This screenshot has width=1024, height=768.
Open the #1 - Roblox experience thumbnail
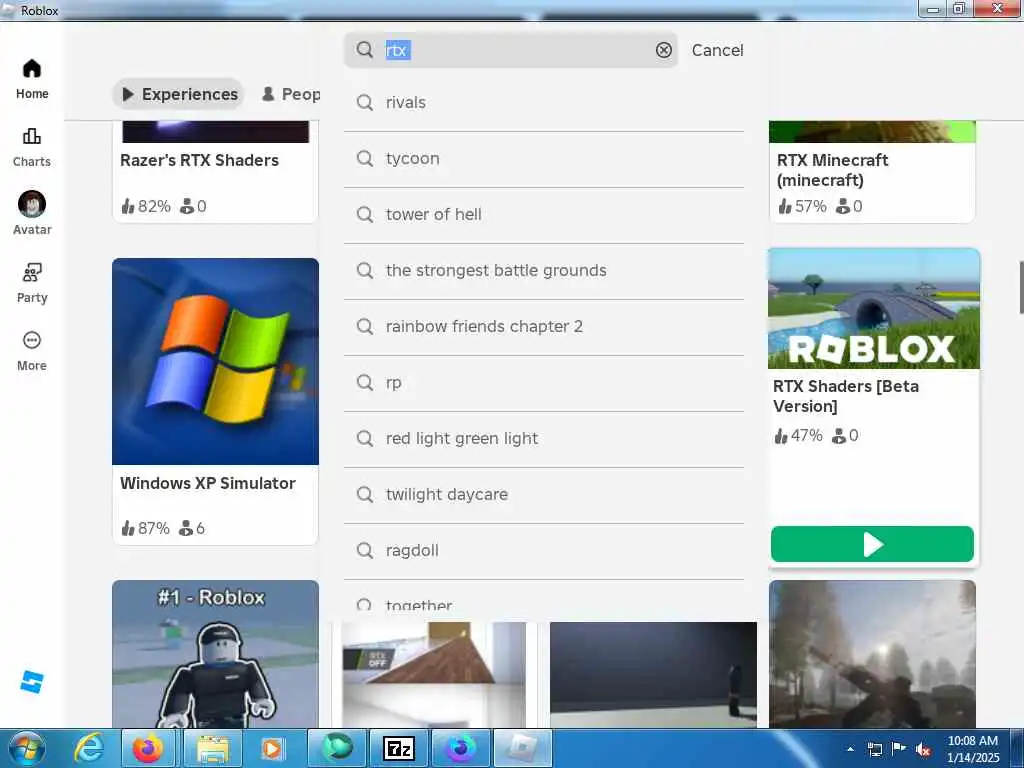click(x=216, y=654)
